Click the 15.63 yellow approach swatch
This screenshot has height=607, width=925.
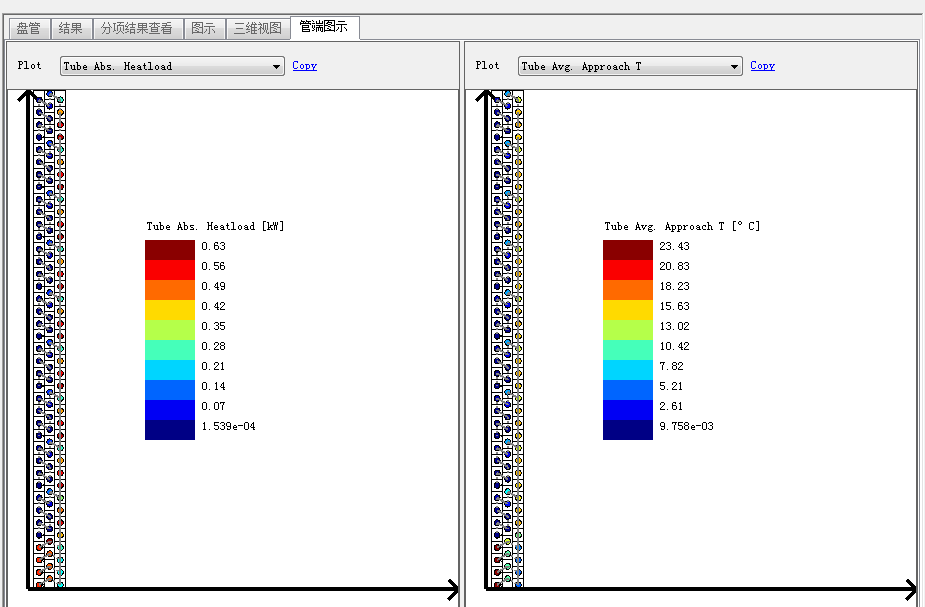click(628, 310)
